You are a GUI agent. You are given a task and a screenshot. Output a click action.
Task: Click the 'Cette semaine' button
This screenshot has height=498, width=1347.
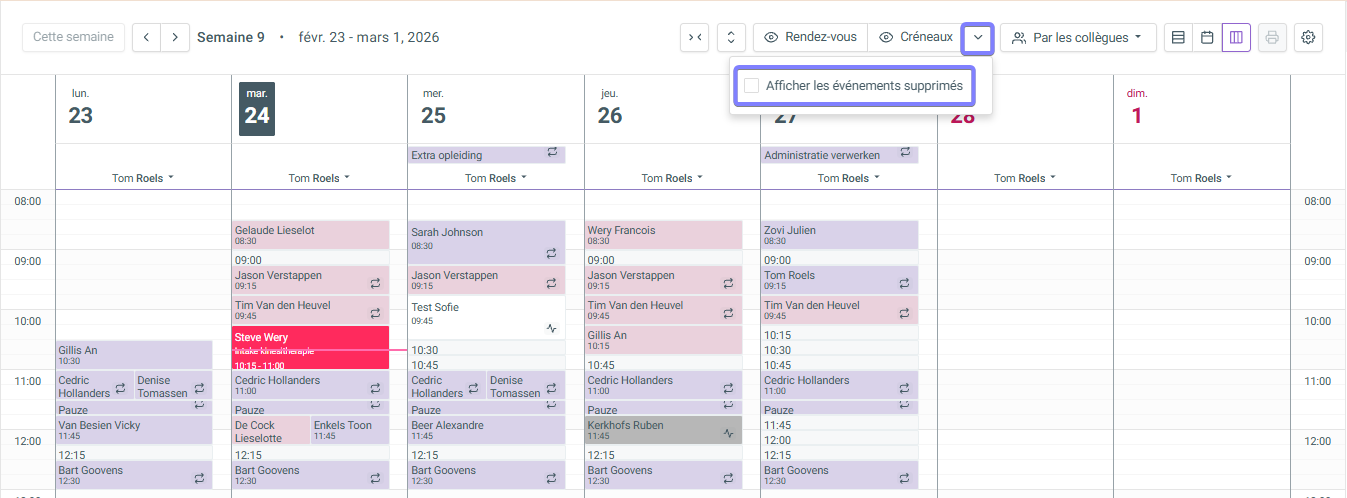[x=74, y=38]
